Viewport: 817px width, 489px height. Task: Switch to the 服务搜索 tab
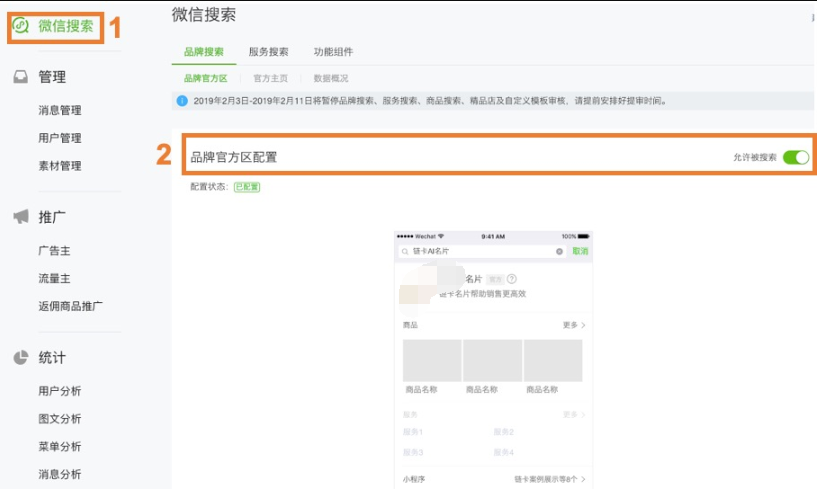(268, 52)
